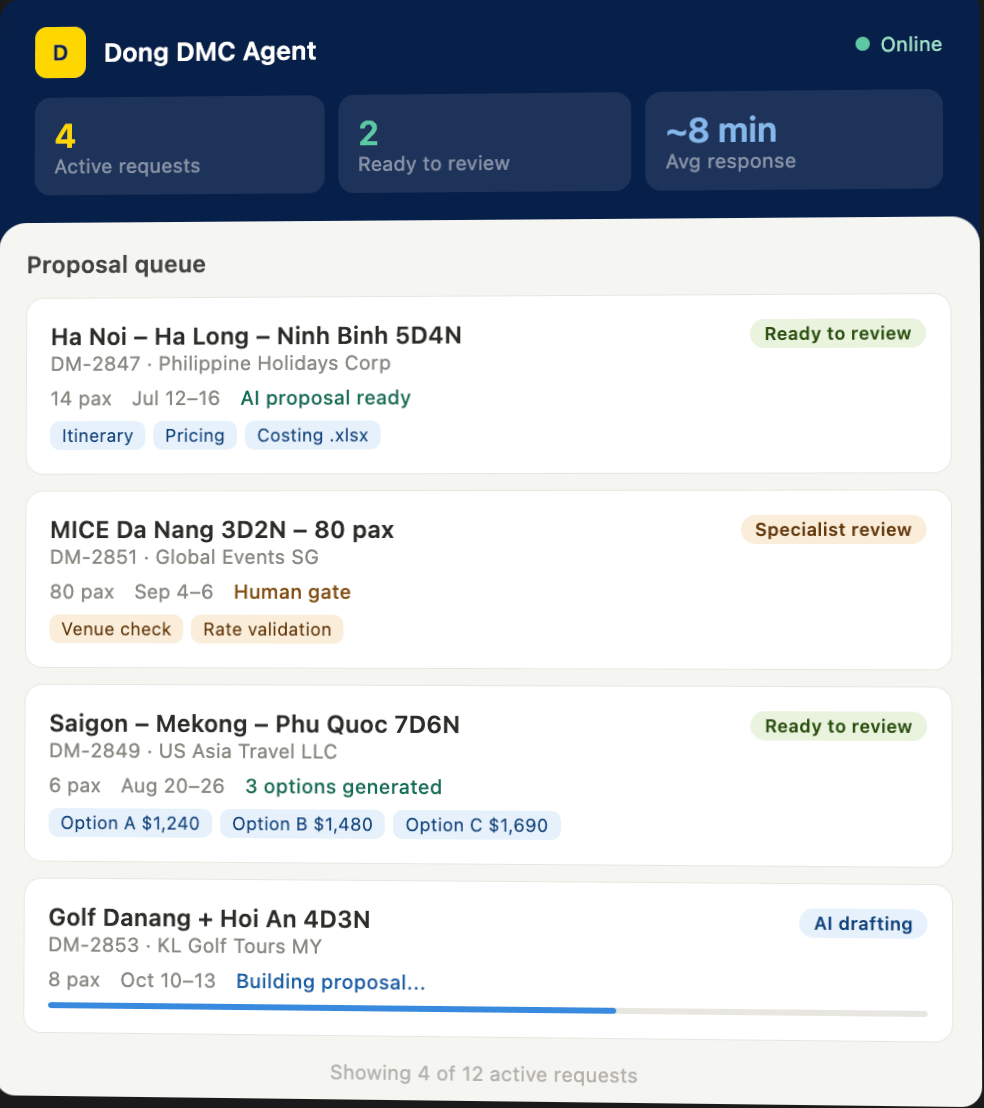Click the Dong DMC Agent avatar icon
The height and width of the screenshot is (1108, 984).
click(x=60, y=52)
